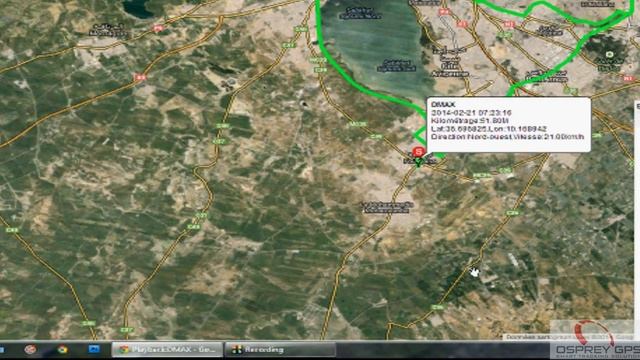Open the blue window icon in taskbar
This screenshot has height=360, width=640.
(x=94, y=349)
